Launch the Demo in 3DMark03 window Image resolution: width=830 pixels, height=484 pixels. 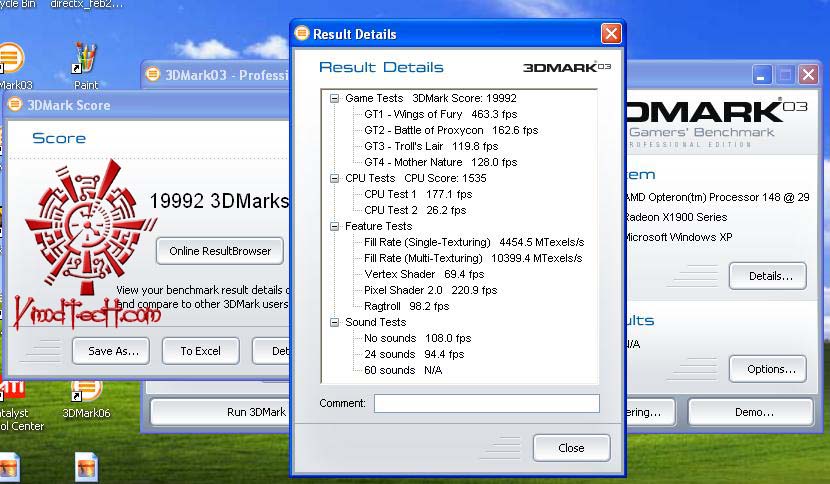click(x=751, y=412)
